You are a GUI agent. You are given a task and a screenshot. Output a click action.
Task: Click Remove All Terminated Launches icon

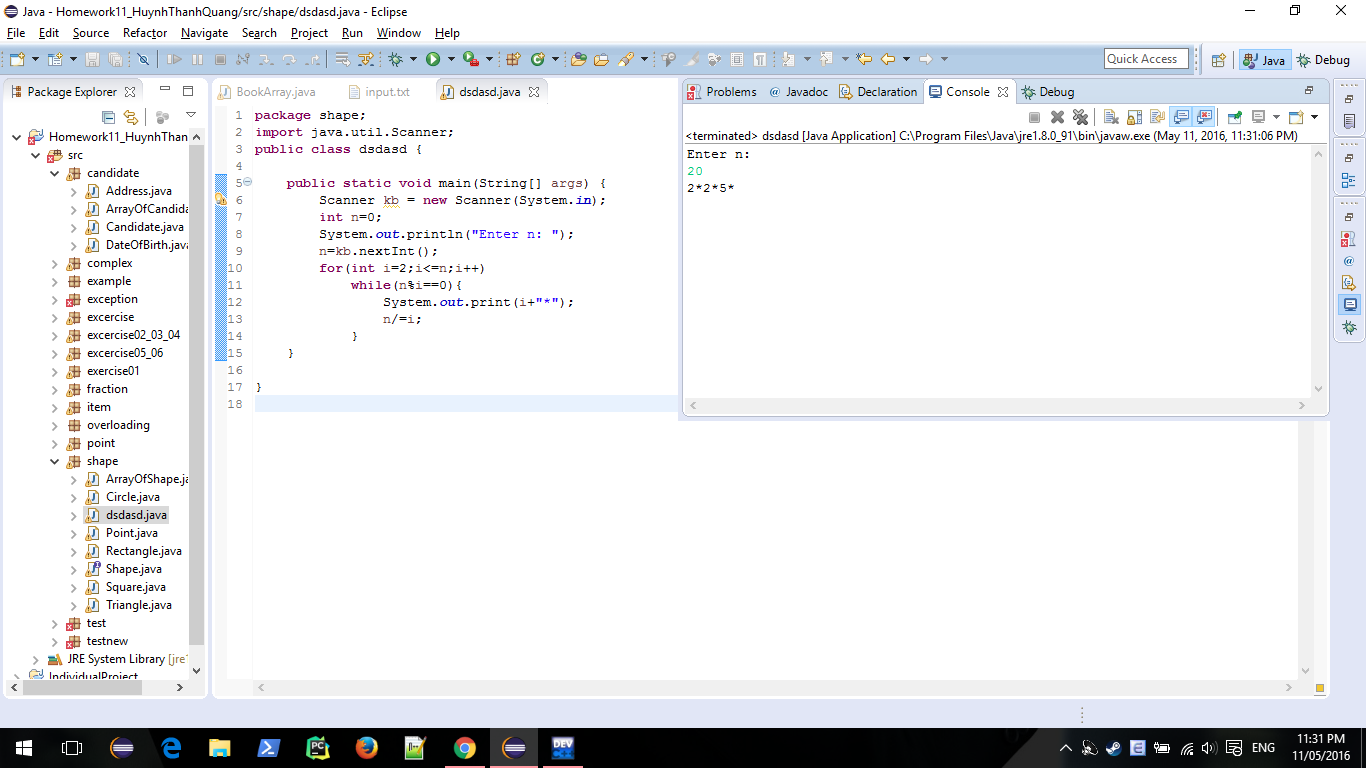click(x=1080, y=117)
